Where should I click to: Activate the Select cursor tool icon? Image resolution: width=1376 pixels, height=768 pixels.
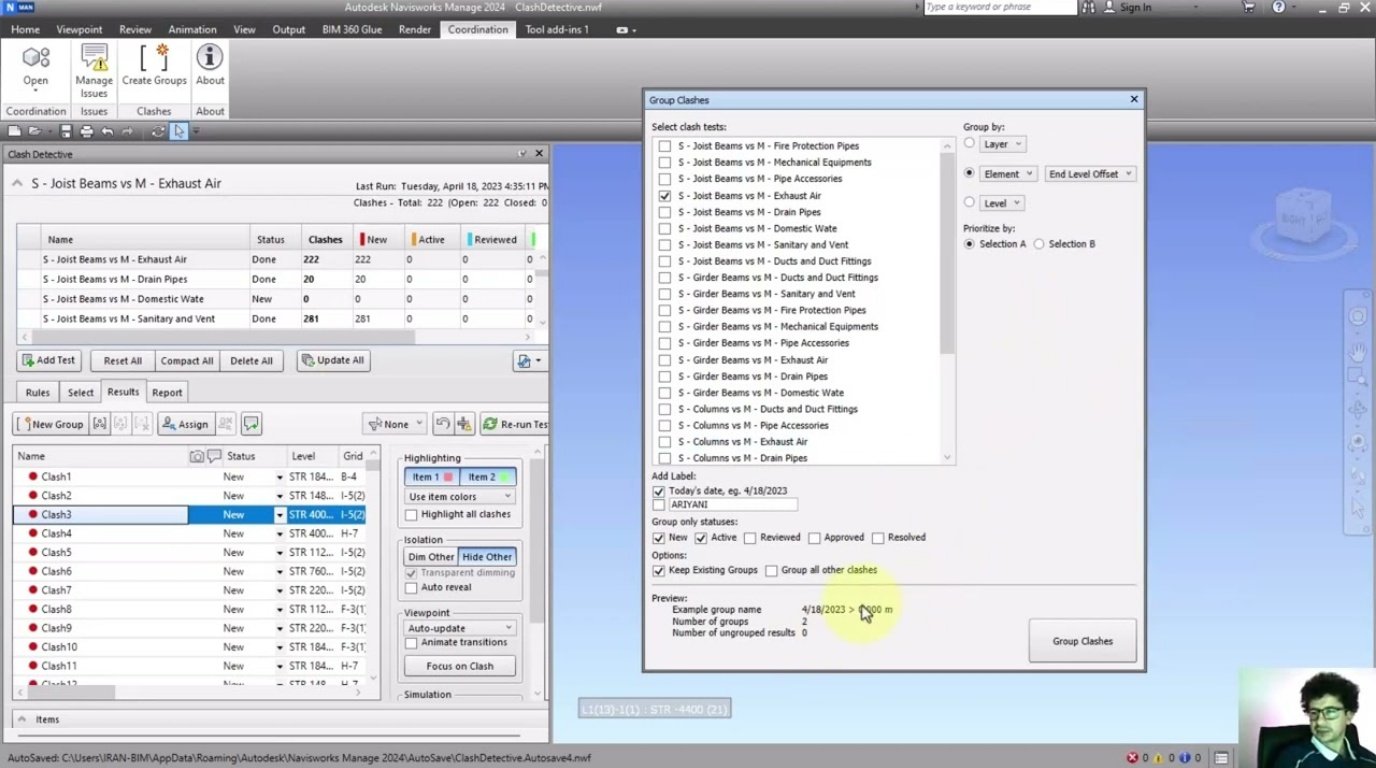pos(178,131)
